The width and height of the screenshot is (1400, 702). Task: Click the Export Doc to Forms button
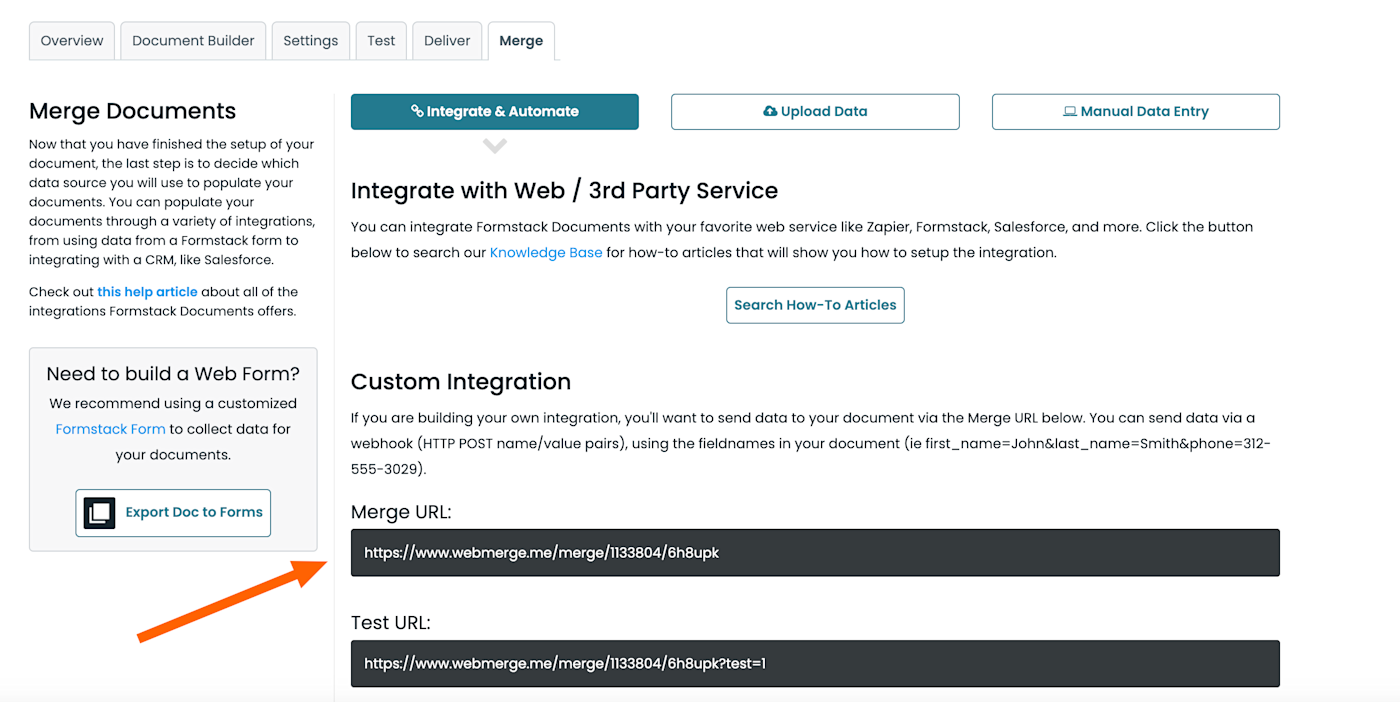coord(173,513)
